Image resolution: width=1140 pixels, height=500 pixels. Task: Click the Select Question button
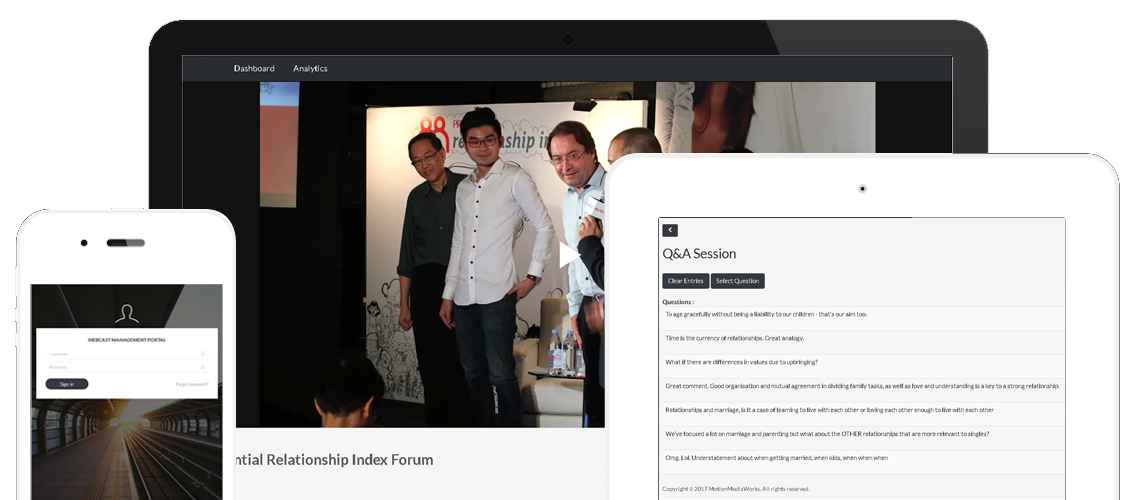coord(737,281)
